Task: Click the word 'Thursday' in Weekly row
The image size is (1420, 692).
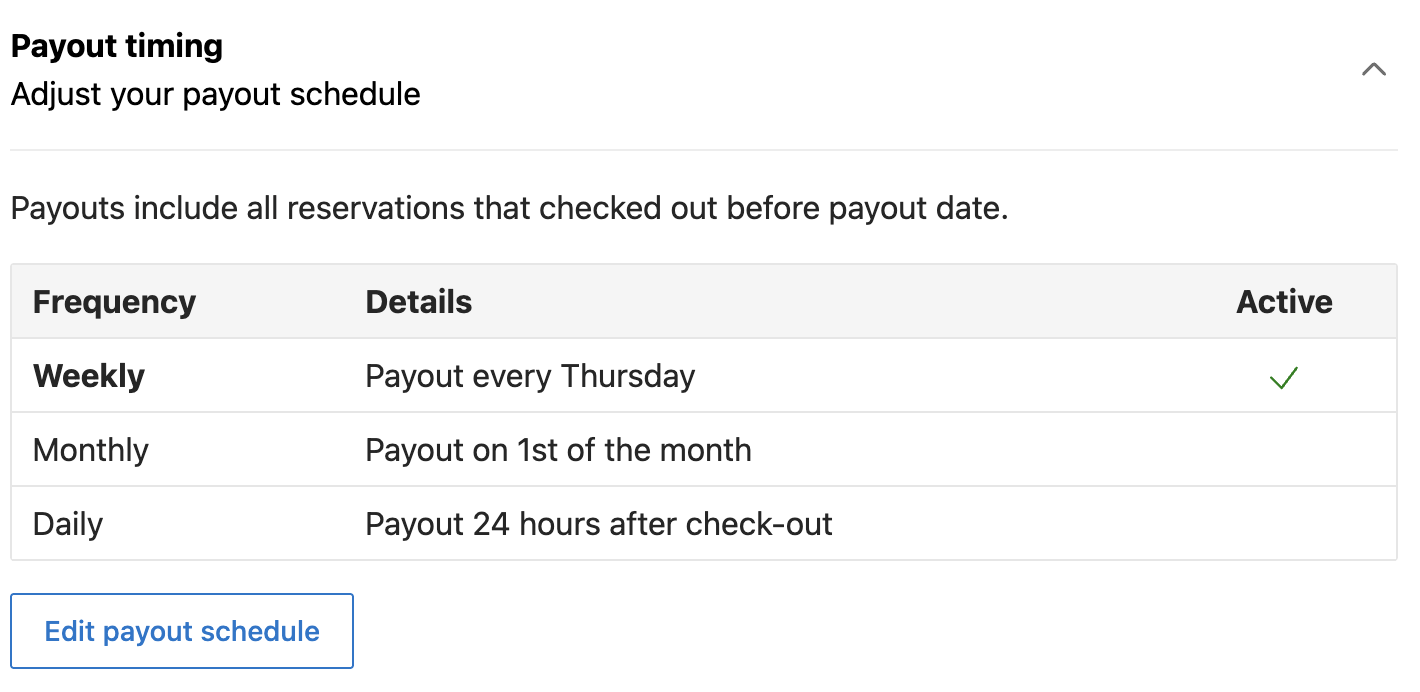Action: [628, 376]
